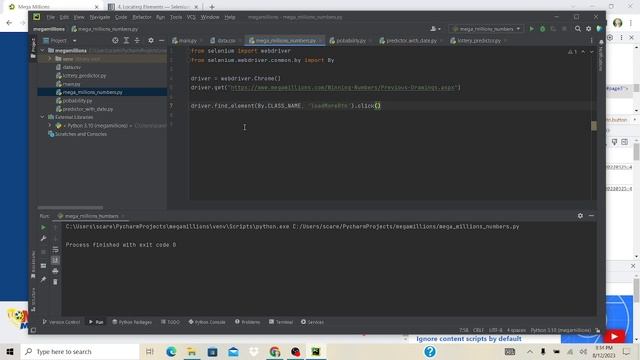Click the print icon in Run panel

coord(56,271)
